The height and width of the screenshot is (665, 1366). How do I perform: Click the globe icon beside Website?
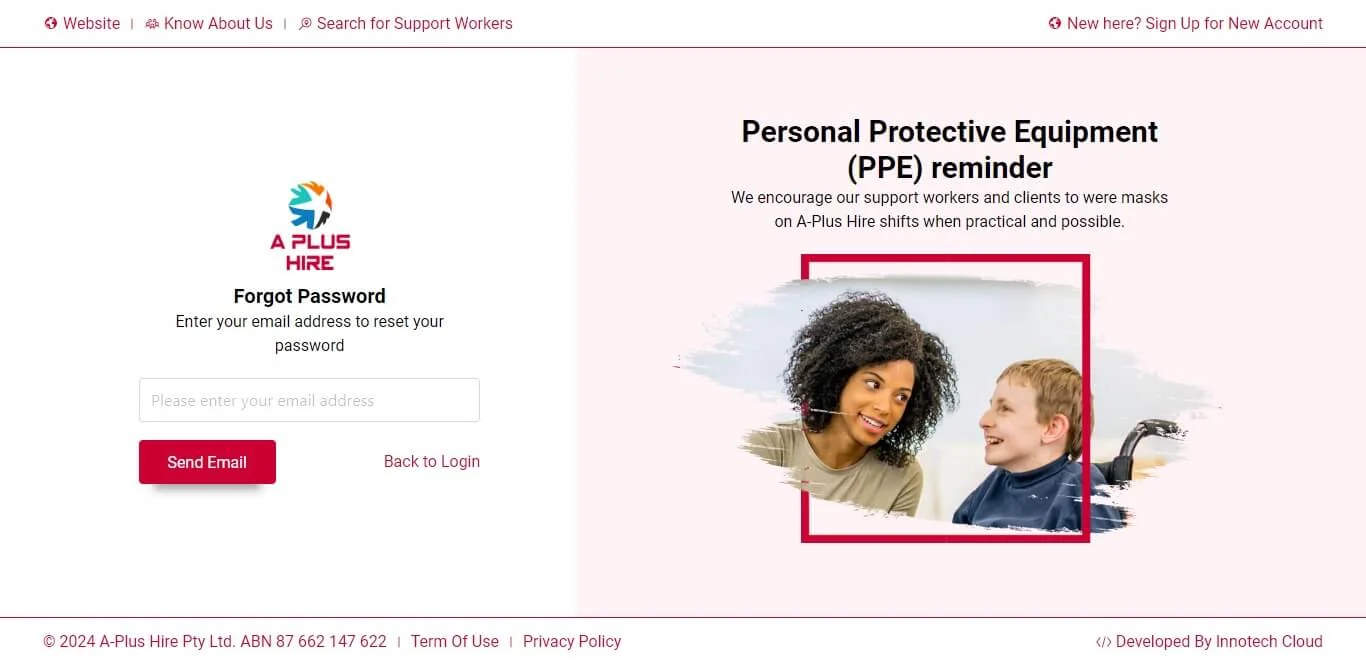tap(51, 24)
